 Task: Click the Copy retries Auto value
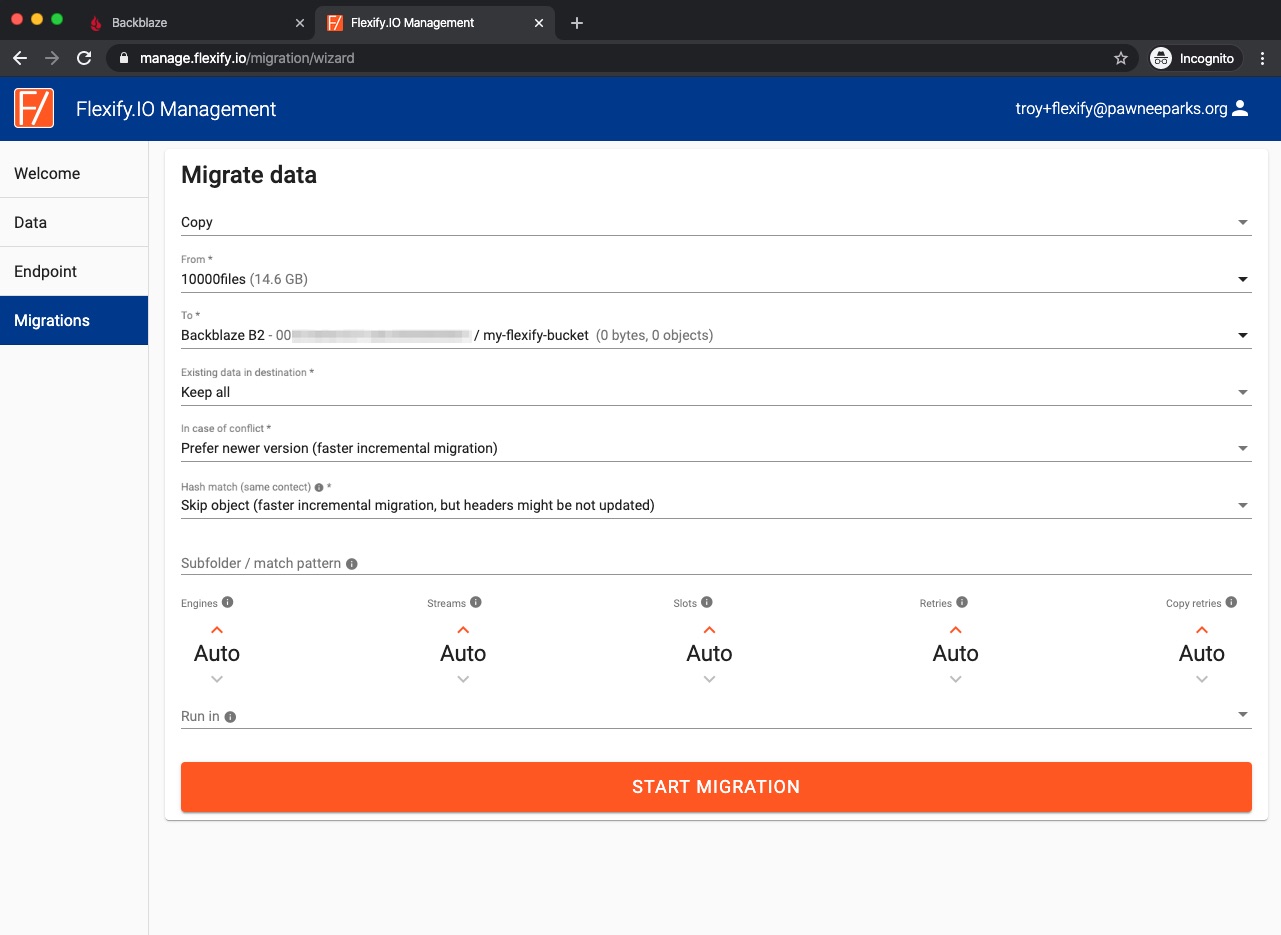click(x=1202, y=653)
